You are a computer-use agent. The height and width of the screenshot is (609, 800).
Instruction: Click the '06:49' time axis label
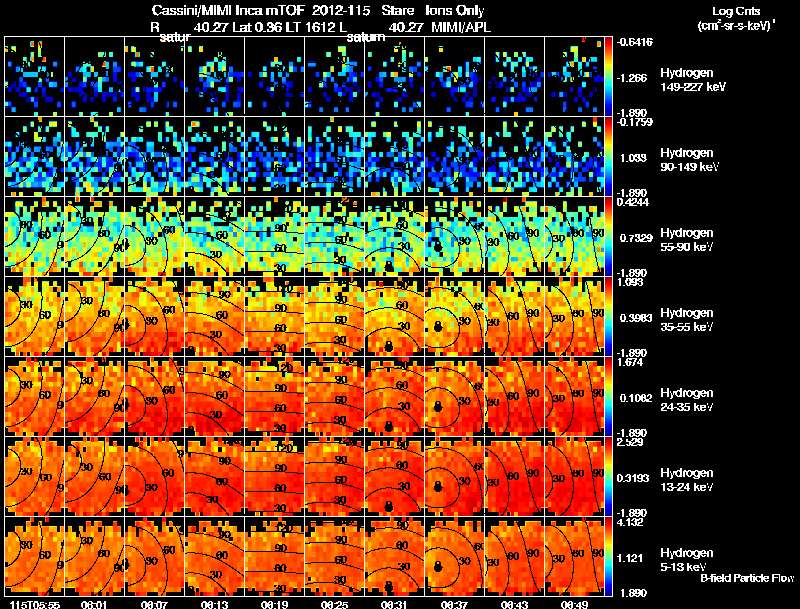coord(574,604)
